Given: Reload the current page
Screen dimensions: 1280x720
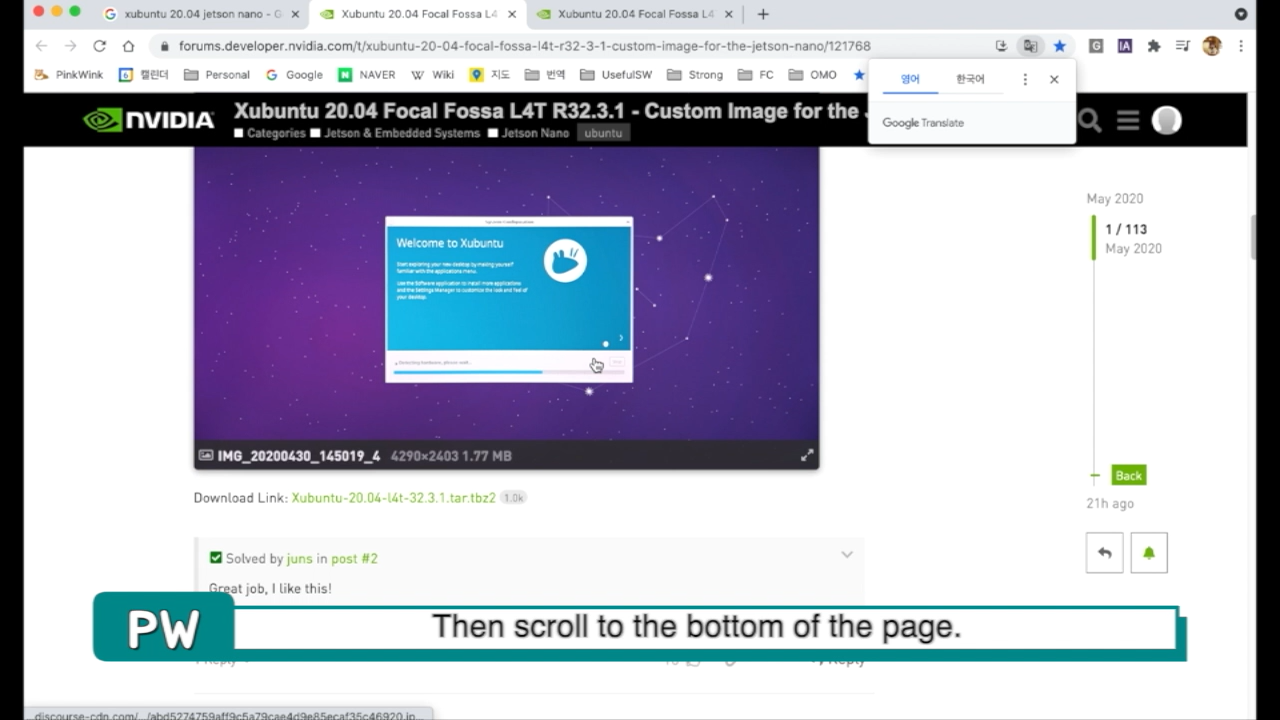Looking at the screenshot, I should [99, 46].
